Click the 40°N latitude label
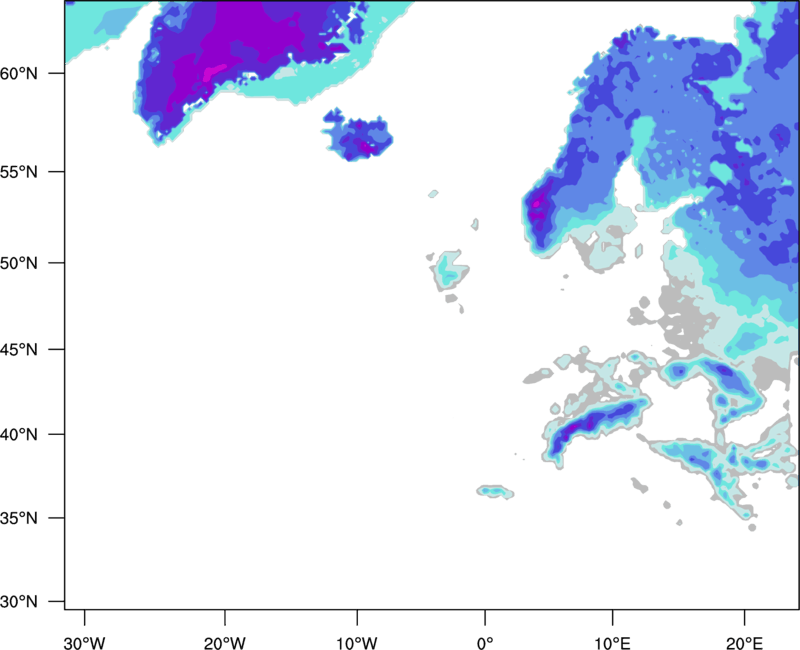Viewport: 800px width, 650px height. pos(19,435)
